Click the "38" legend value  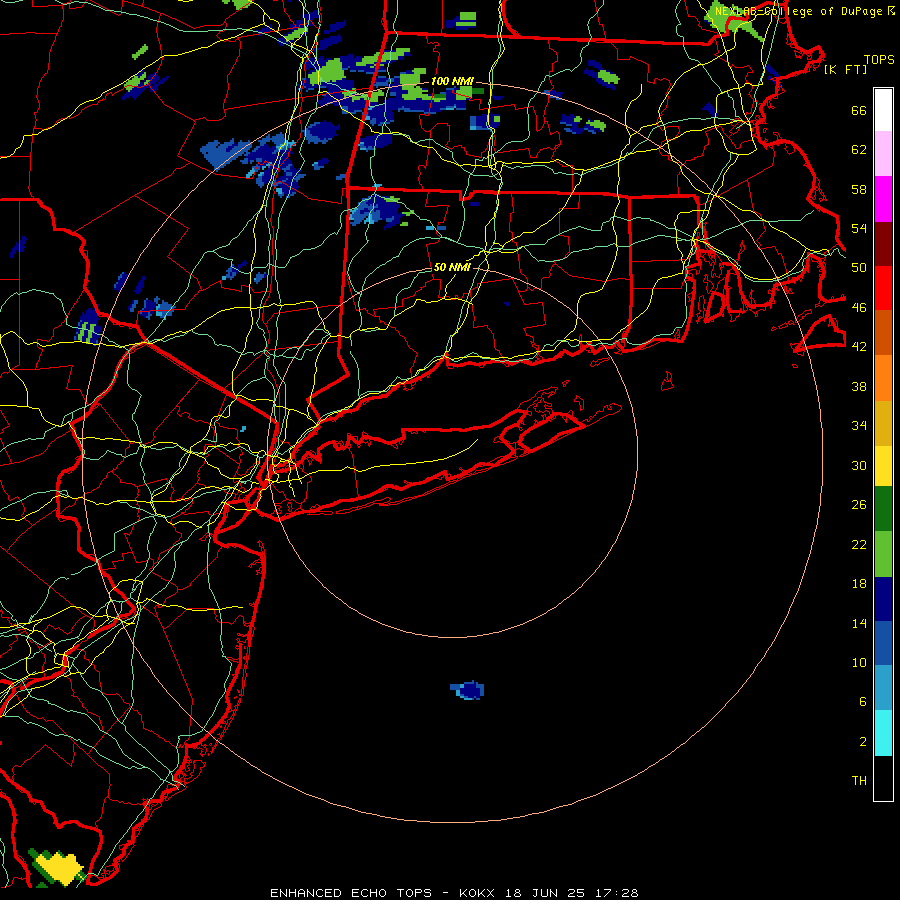[x=859, y=387]
